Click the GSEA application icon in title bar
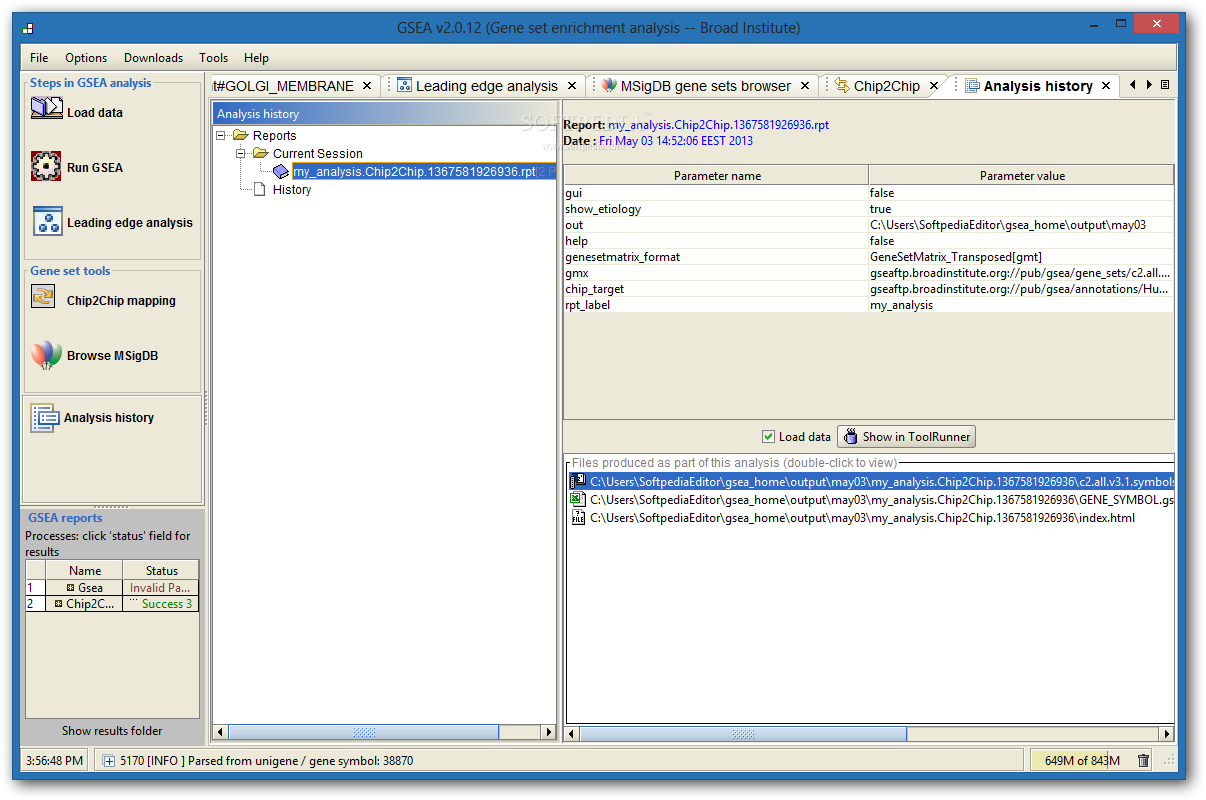Screen dimensions: 1206x800 [27, 28]
